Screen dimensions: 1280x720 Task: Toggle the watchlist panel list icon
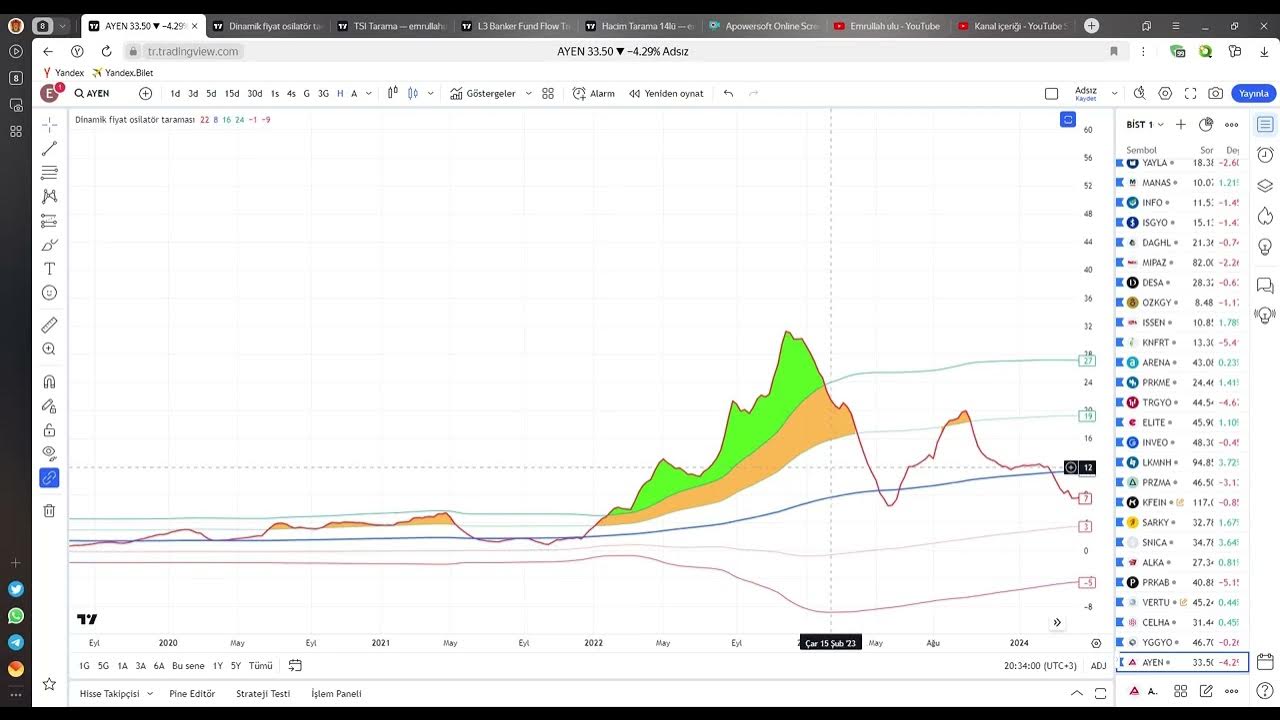pyautogui.click(x=1265, y=125)
